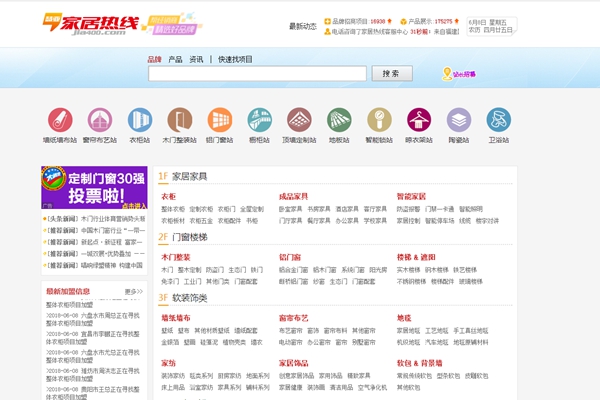Click the 书柜 sub-category link

click(x=252, y=221)
